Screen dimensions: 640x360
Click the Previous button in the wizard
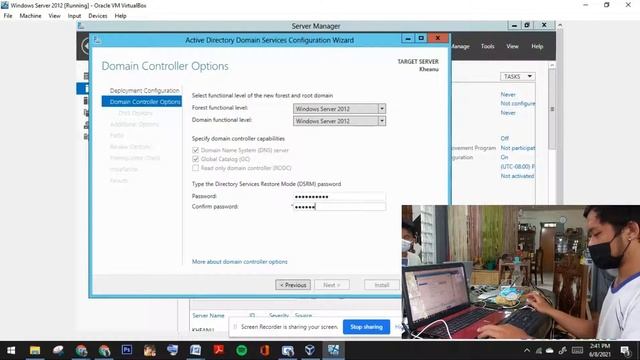293,285
